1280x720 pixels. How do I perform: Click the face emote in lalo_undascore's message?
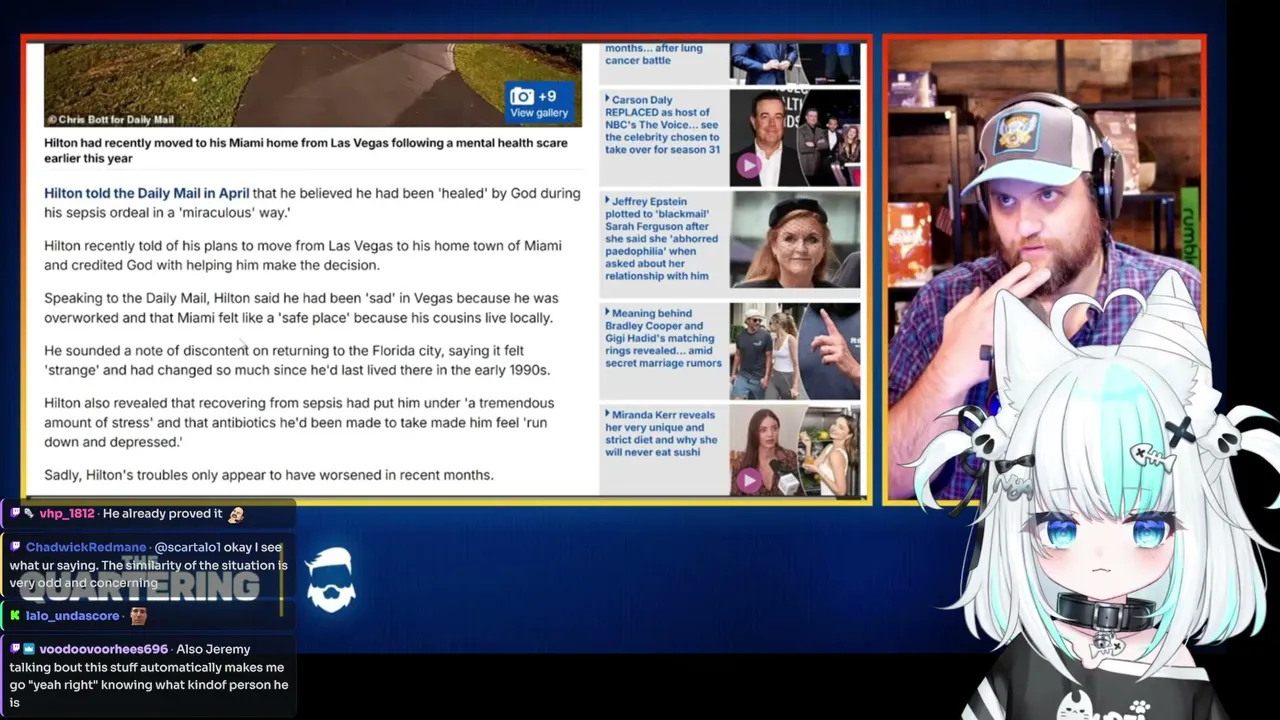139,616
